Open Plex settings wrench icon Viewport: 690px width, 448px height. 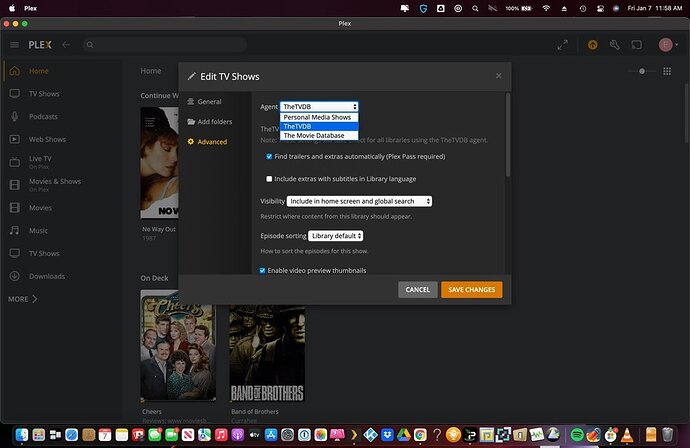(615, 45)
